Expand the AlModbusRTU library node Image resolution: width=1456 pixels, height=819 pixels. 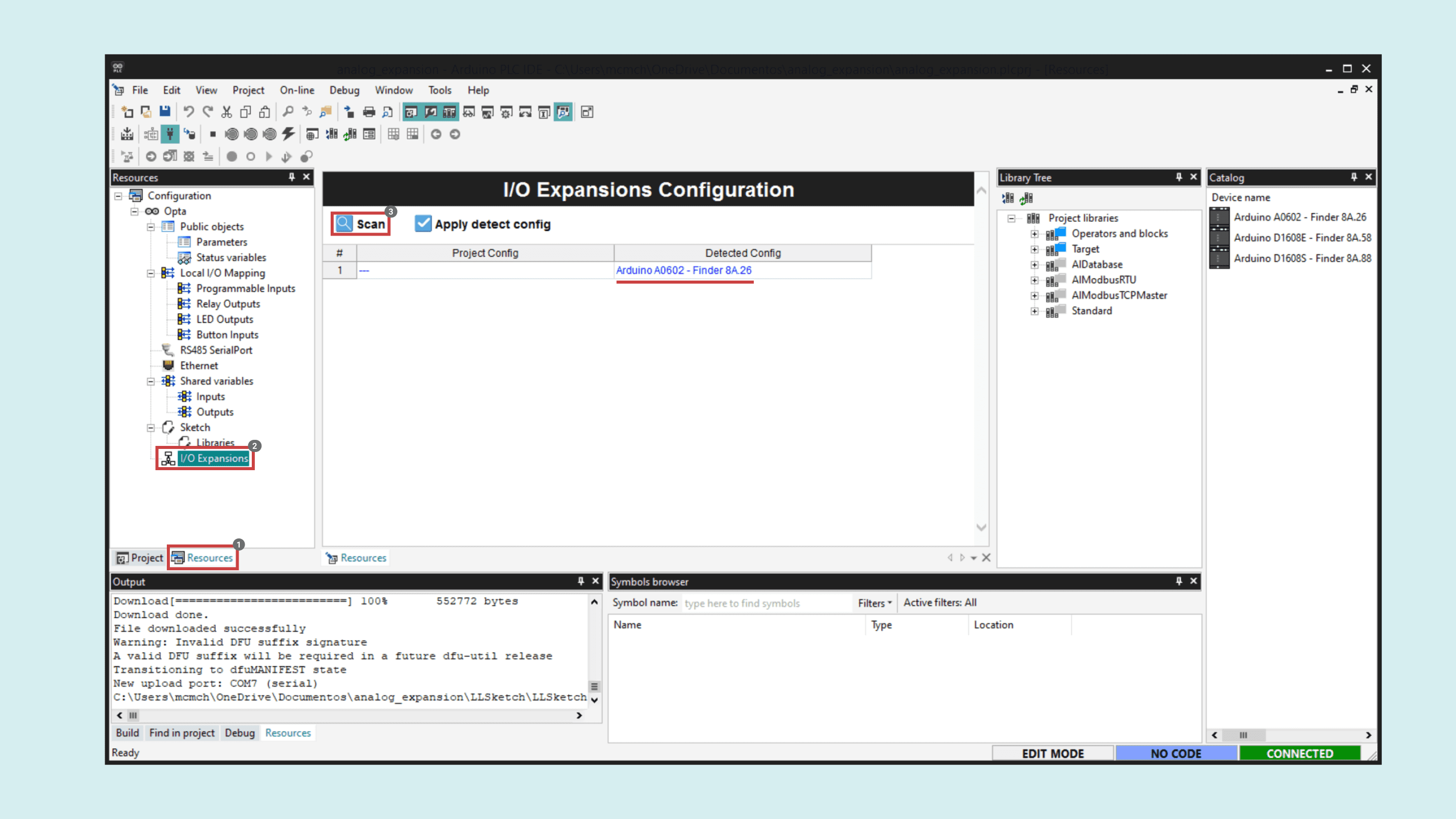[1034, 280]
